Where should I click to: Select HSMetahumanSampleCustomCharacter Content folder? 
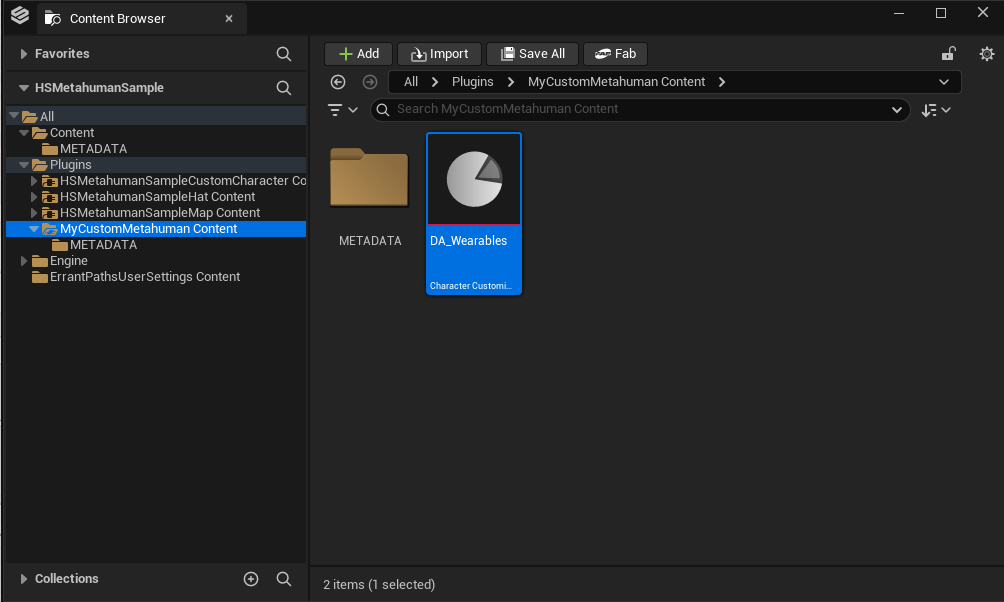point(182,181)
